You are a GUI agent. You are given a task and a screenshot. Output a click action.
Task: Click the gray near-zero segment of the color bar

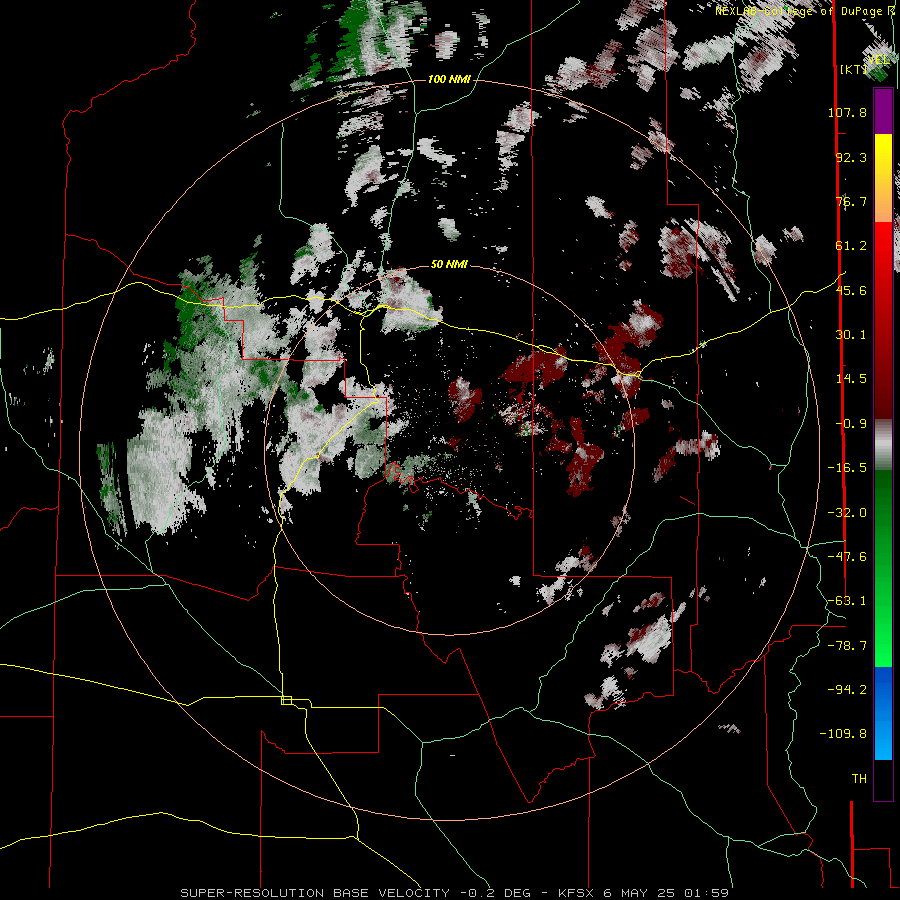(883, 445)
